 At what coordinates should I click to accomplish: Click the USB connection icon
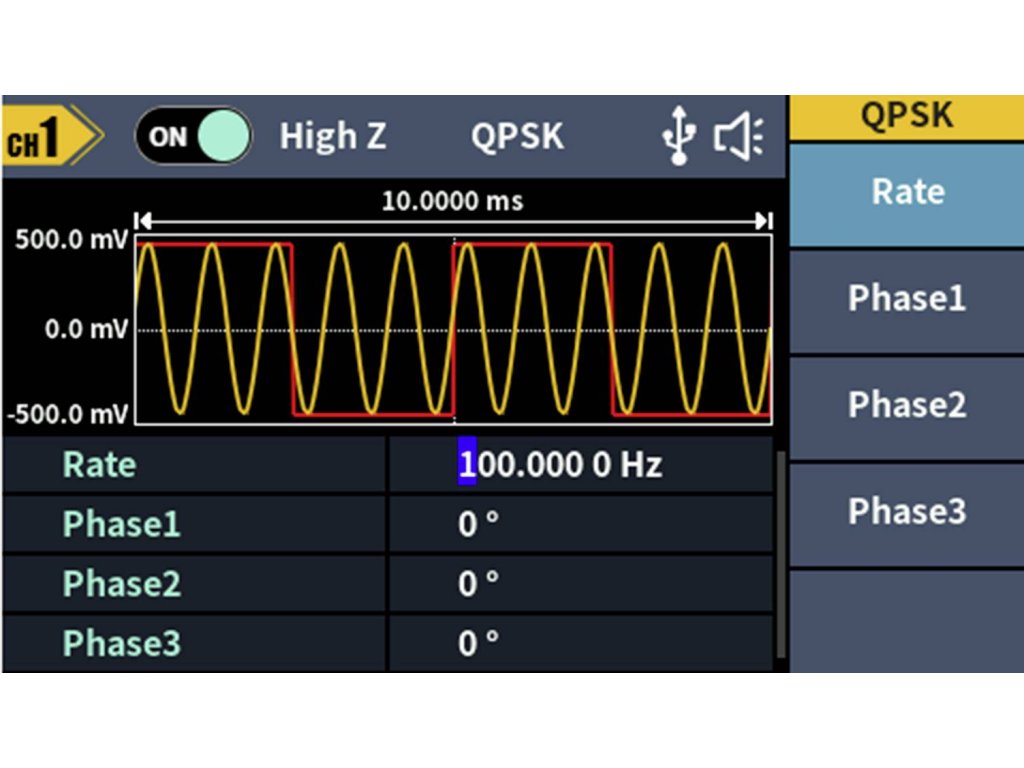click(679, 137)
